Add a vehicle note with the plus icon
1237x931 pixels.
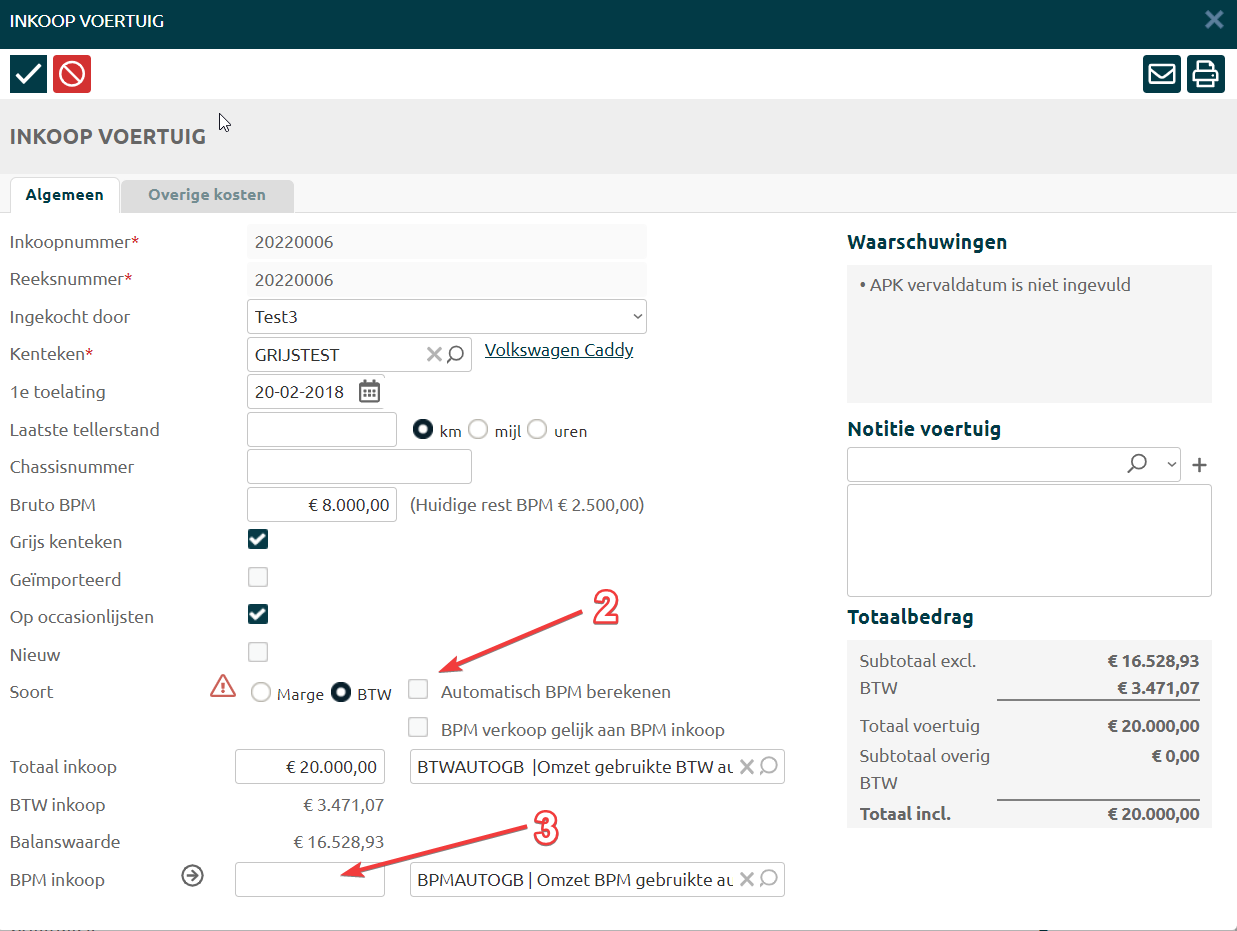click(x=1200, y=465)
